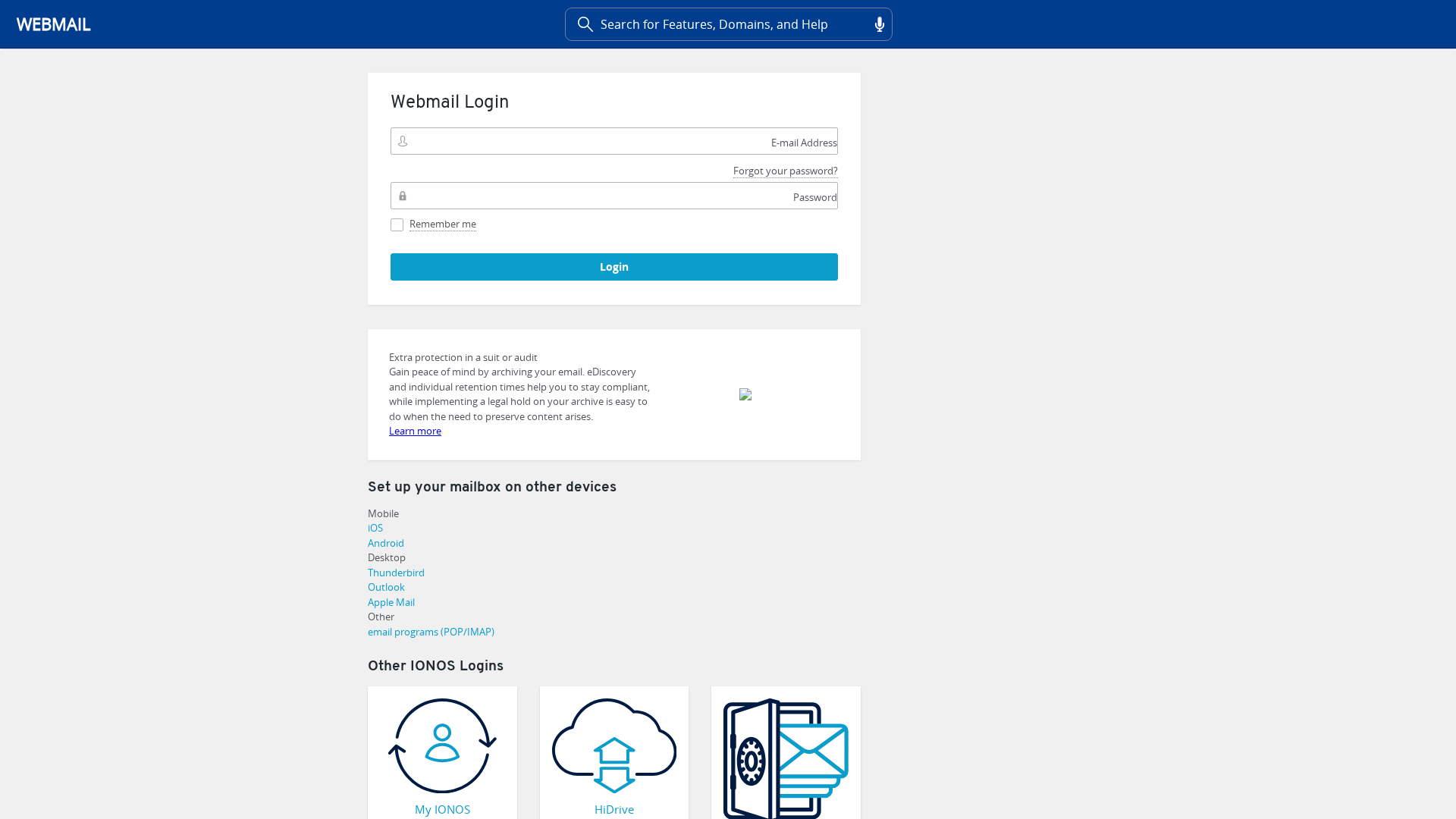Enable the Remember me checkbox
Viewport: 1456px width, 819px height.
(x=397, y=224)
